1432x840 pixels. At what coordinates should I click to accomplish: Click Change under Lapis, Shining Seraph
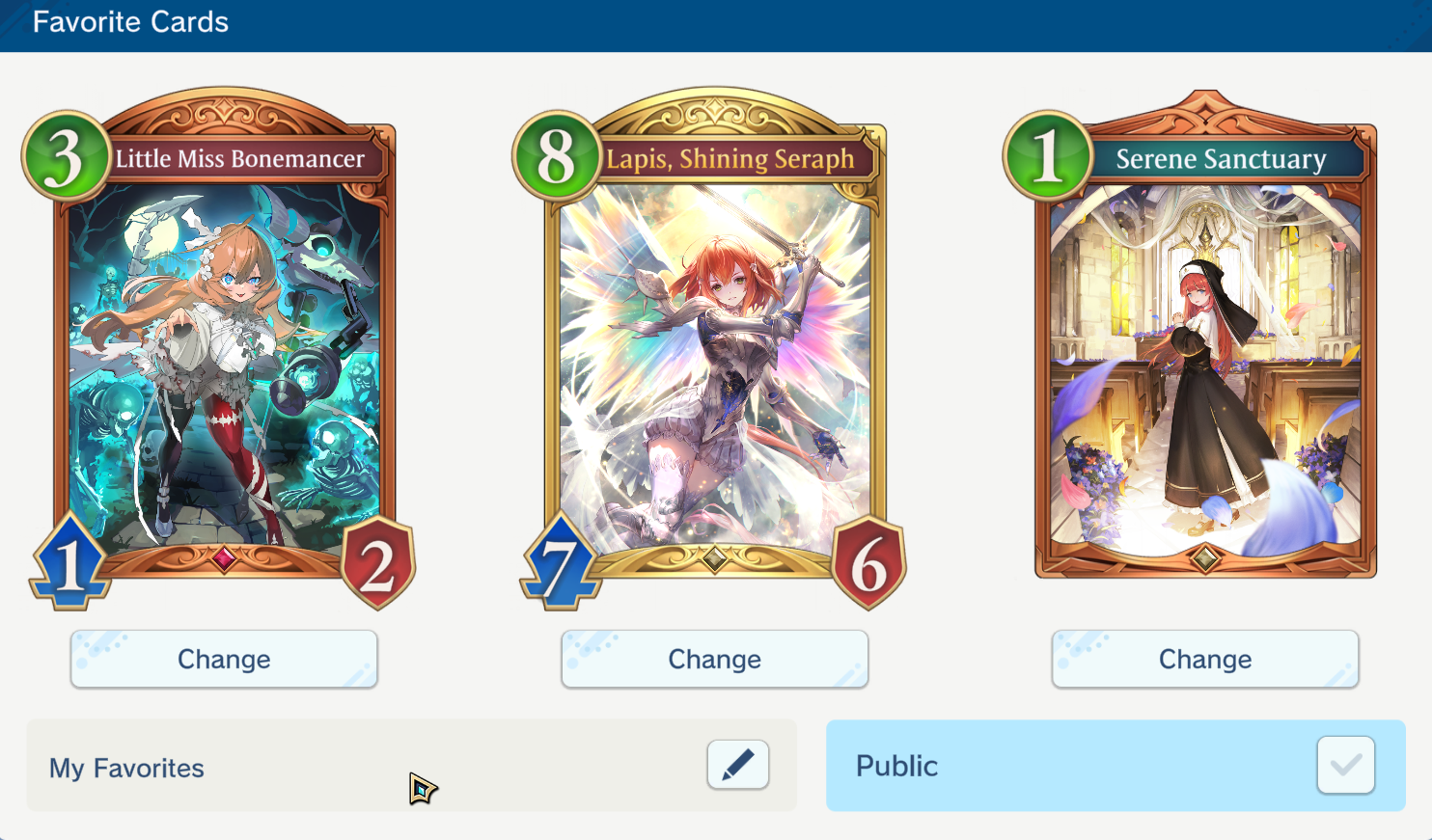[x=715, y=659]
